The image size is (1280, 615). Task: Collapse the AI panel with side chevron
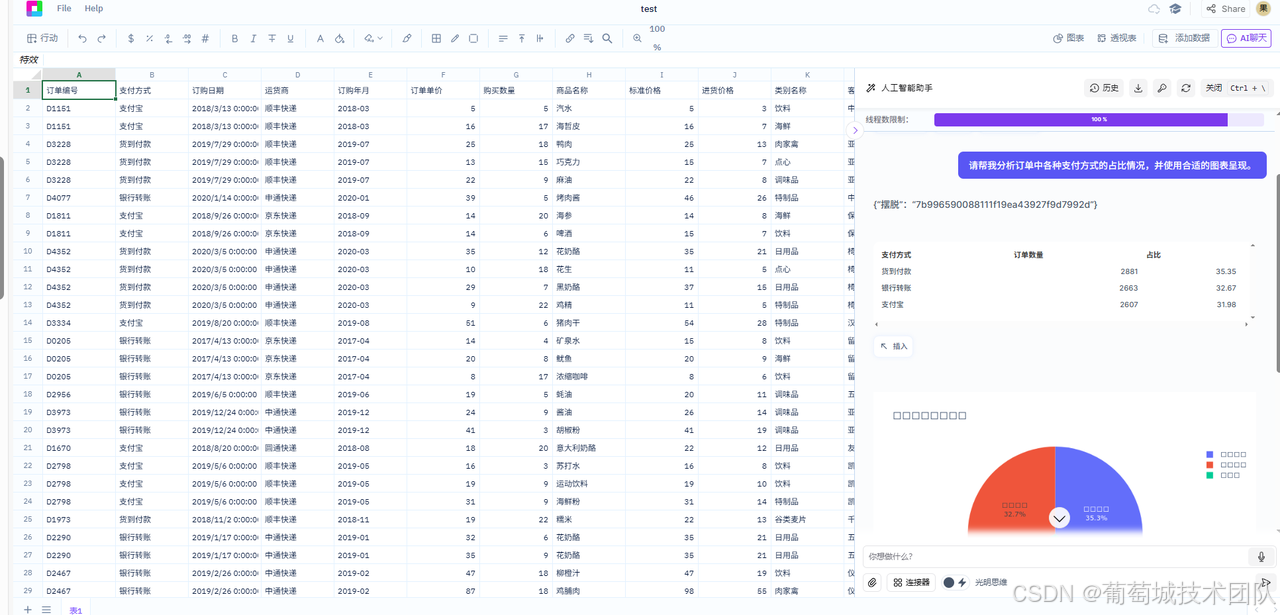tap(855, 130)
